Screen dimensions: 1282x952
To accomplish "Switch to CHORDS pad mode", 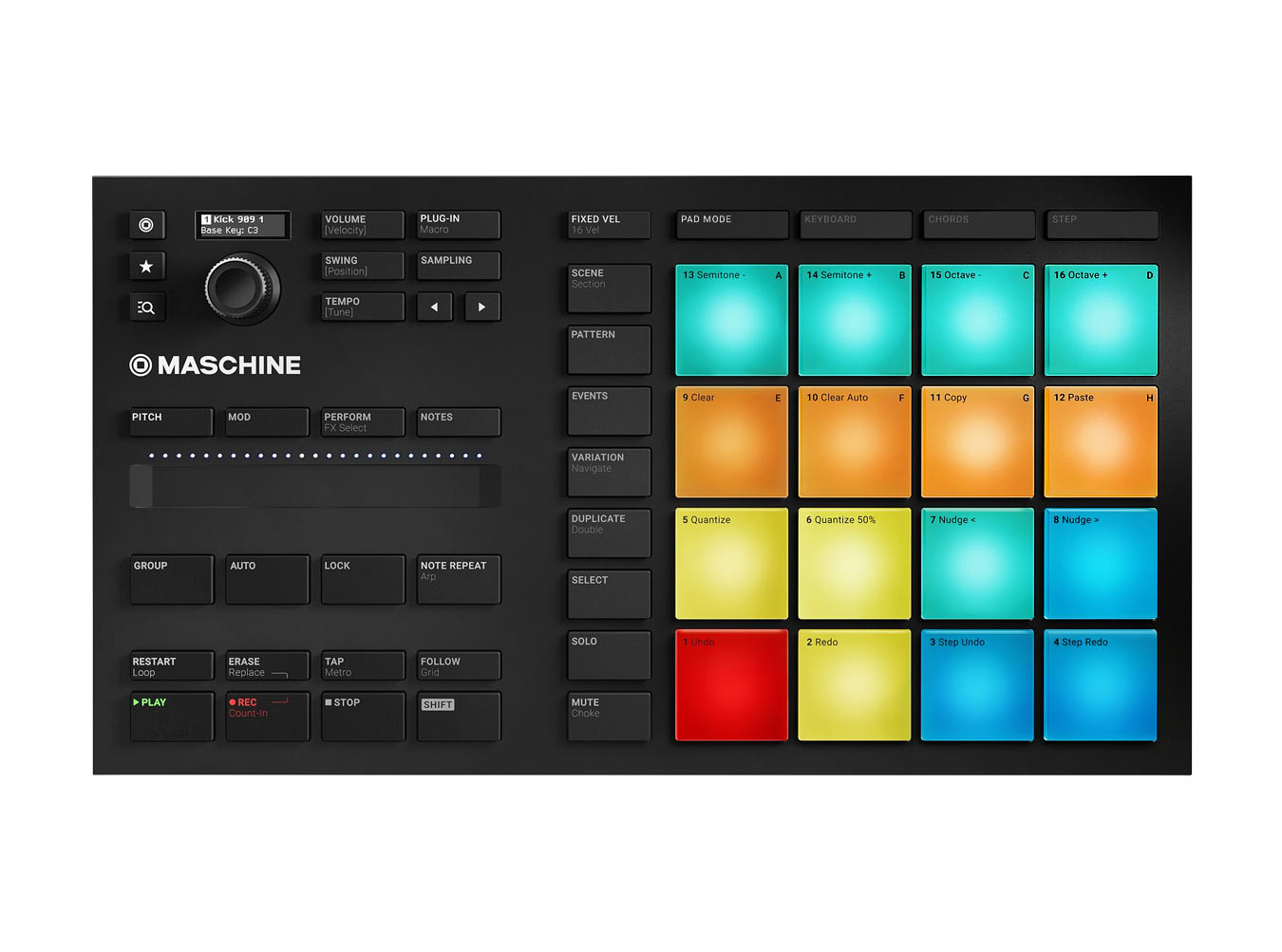I will click(978, 225).
